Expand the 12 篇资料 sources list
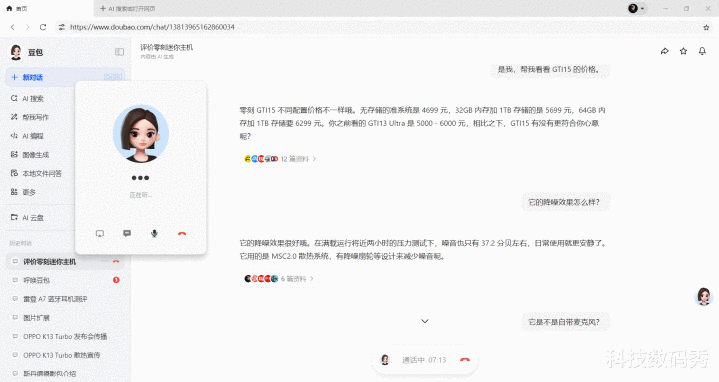 tap(280, 159)
